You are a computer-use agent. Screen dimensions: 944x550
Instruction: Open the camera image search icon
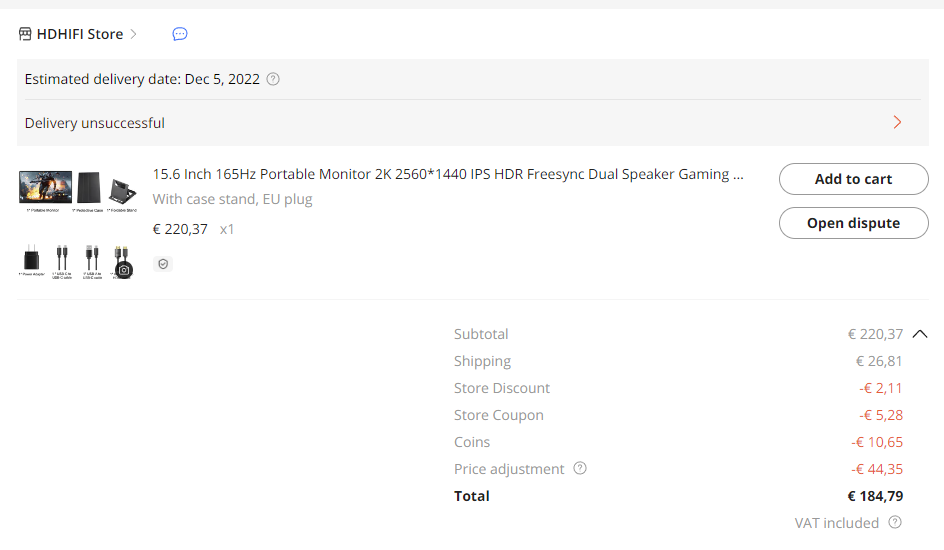click(x=124, y=270)
